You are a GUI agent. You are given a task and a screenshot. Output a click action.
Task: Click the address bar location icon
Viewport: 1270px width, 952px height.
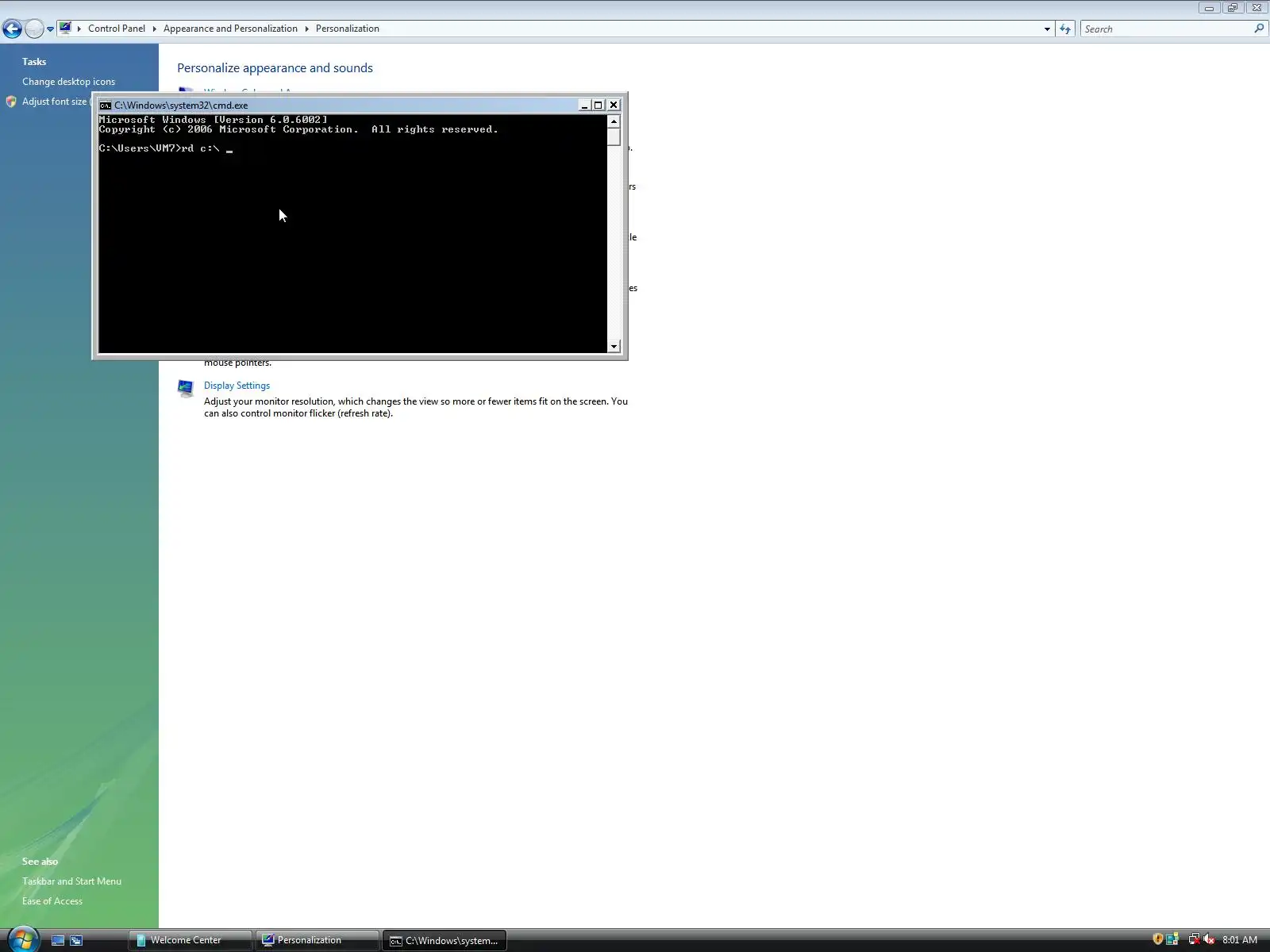click(x=66, y=29)
